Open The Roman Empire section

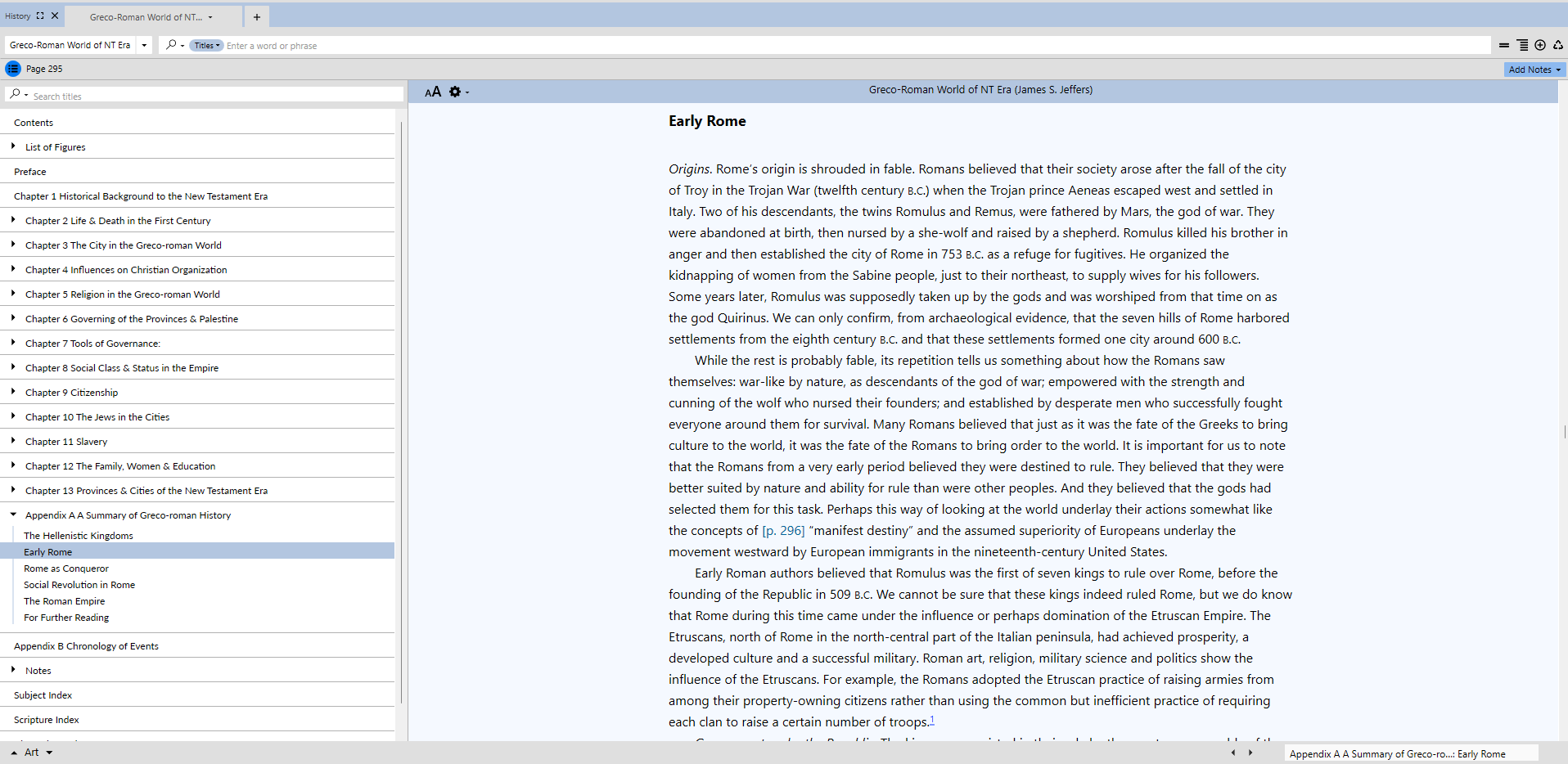65,601
